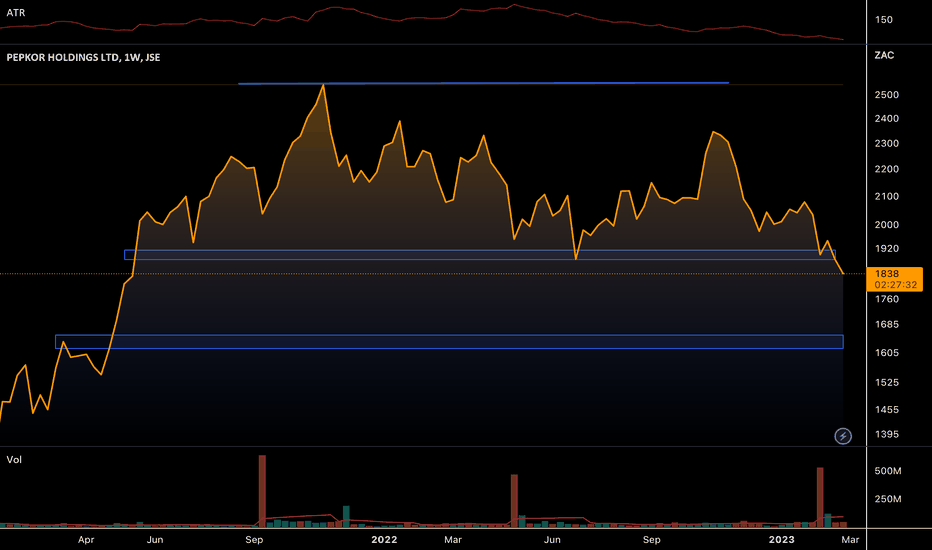
Task: Click the 02:27:32 countdown timer
Action: coord(895,285)
